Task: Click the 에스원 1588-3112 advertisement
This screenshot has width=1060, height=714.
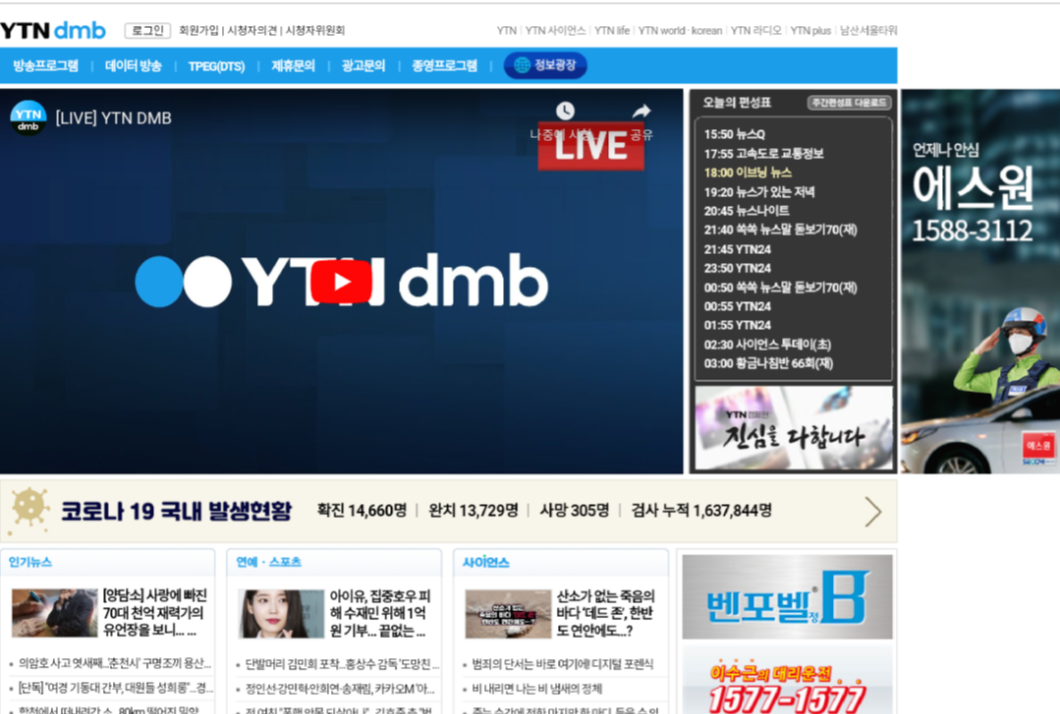Action: coord(980,281)
